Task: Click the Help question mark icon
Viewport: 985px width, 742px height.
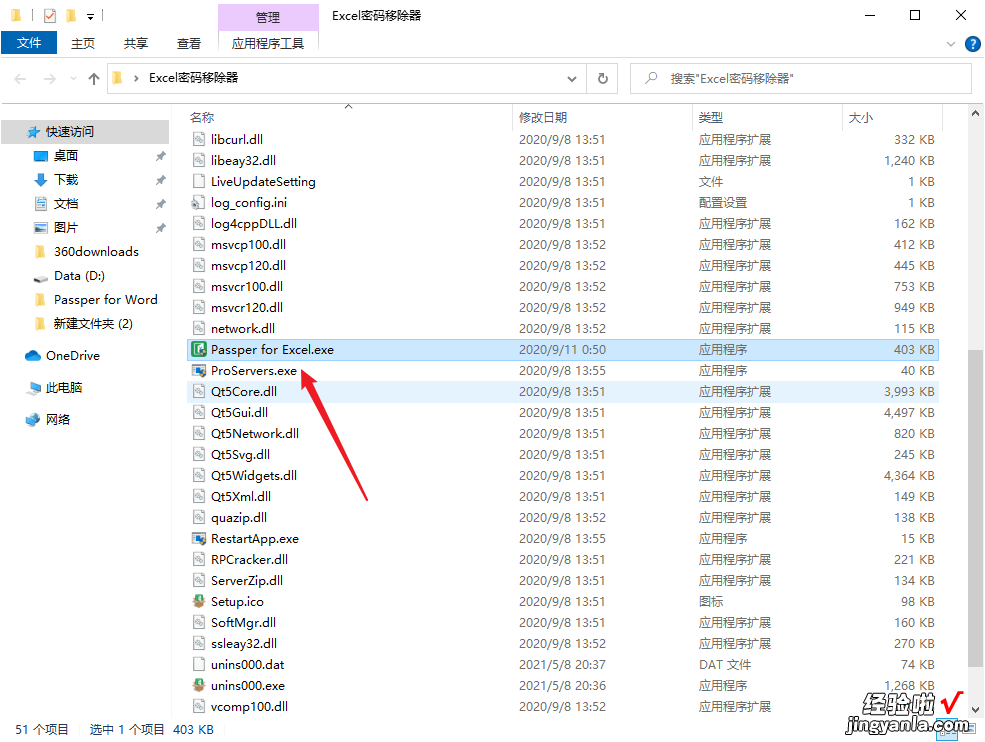Action: pyautogui.click(x=972, y=44)
